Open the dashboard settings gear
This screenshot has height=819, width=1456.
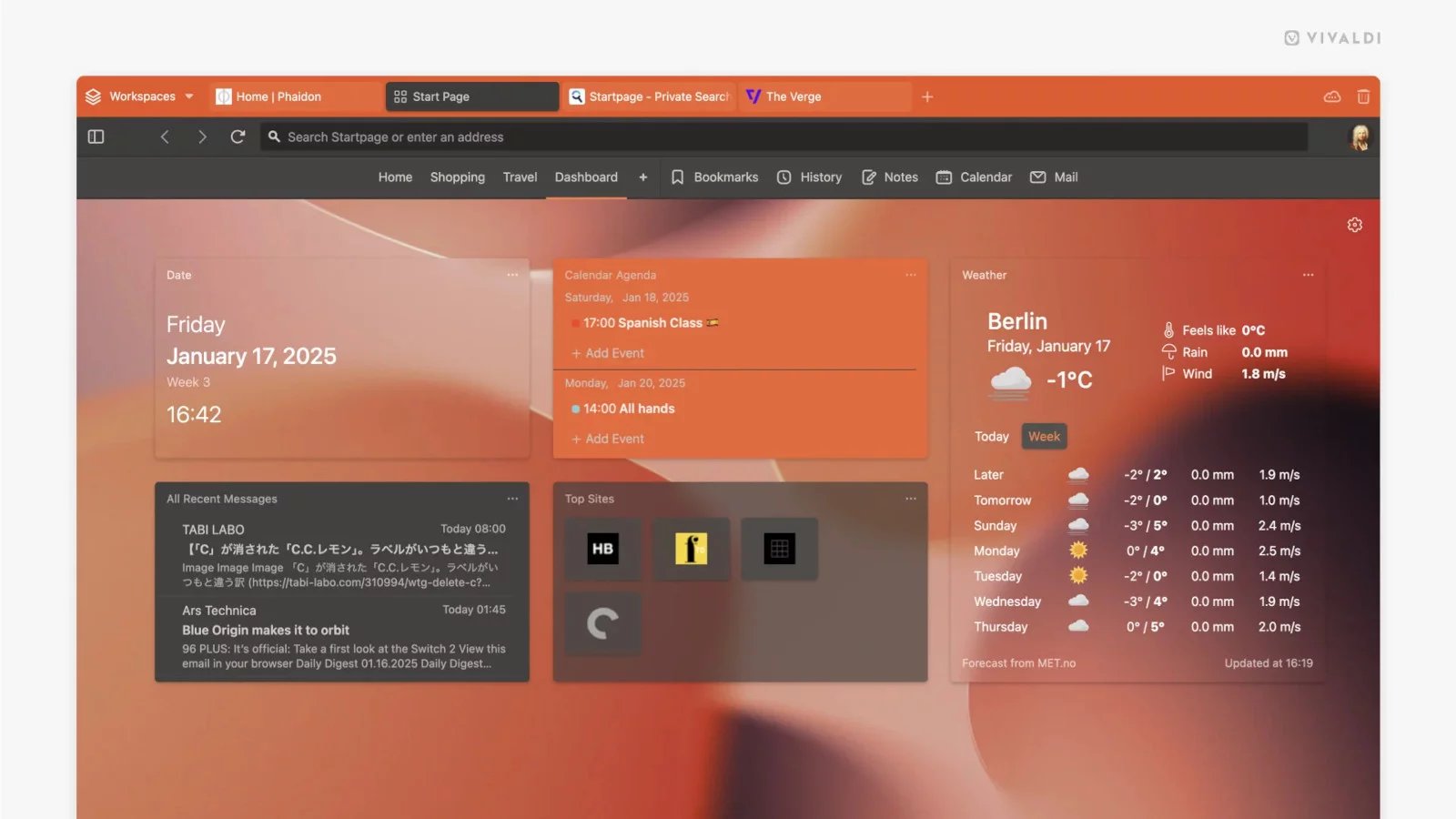pos(1354,225)
